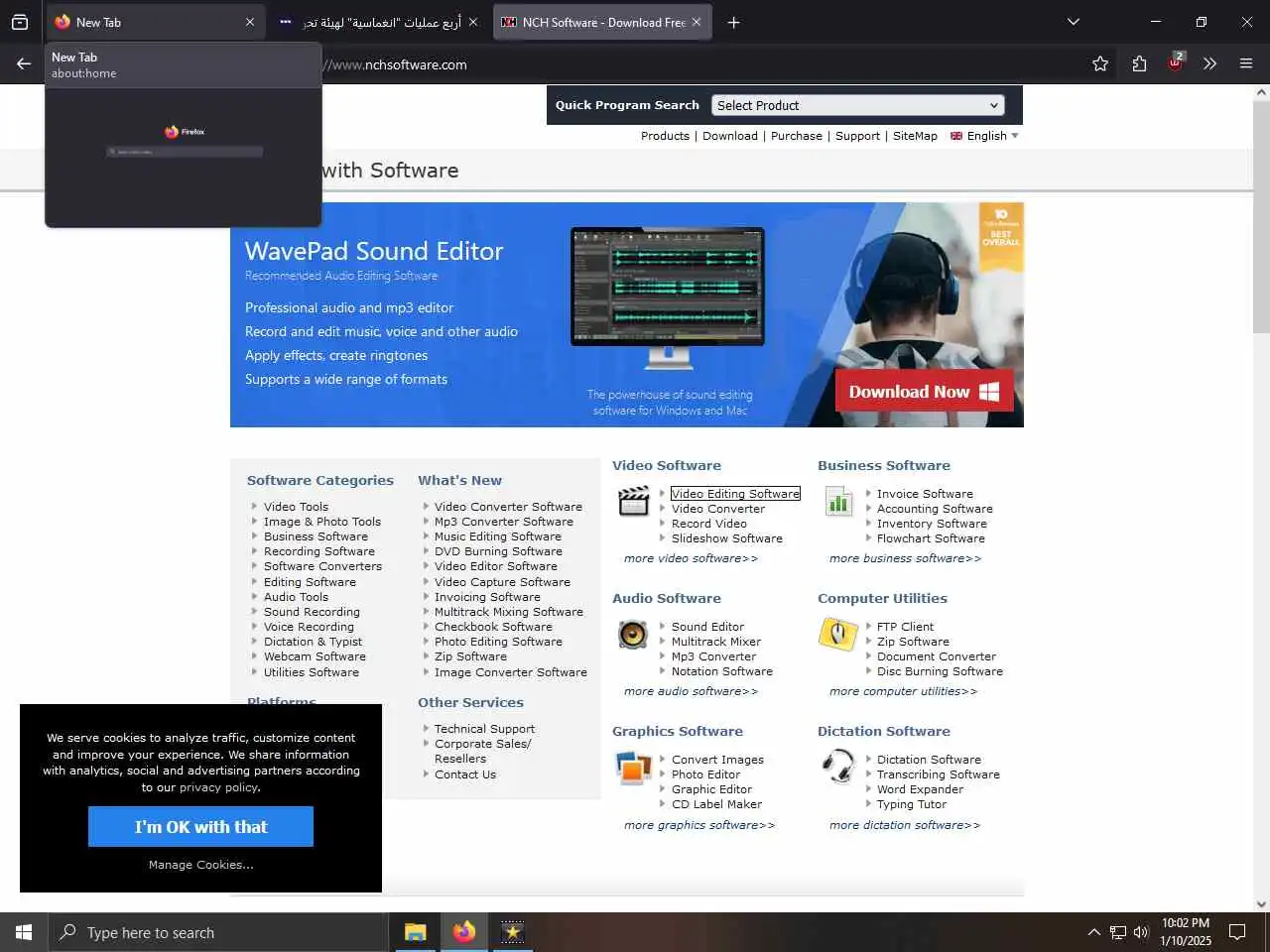Viewport: 1270px width, 952px height.
Task: Close the NCH Software tab
Action: [696, 22]
